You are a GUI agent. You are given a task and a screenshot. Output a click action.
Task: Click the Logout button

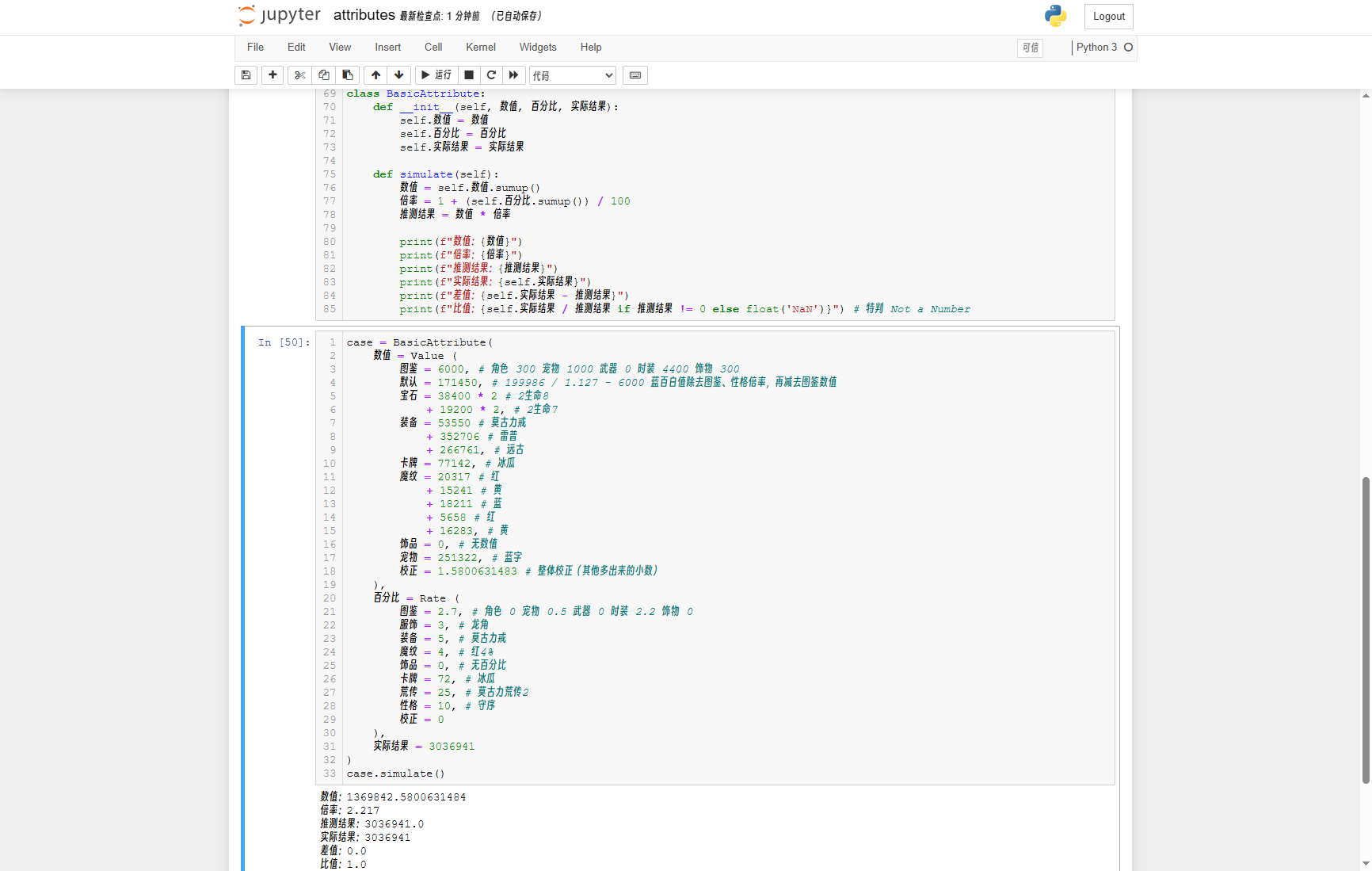pyautogui.click(x=1108, y=17)
